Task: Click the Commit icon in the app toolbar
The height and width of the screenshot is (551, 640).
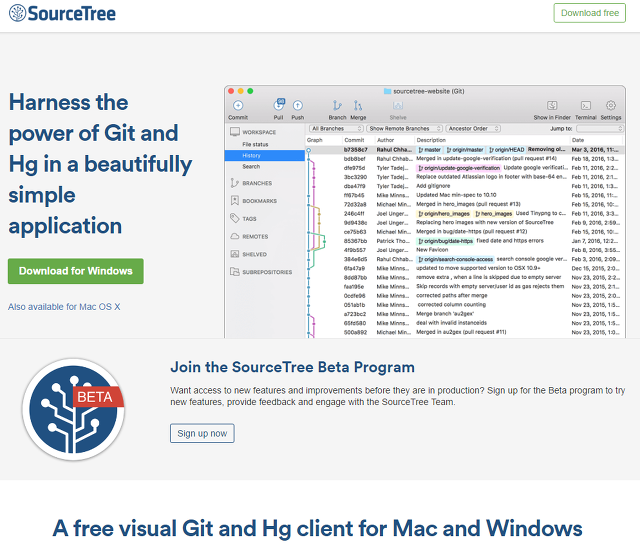Action: (238, 106)
